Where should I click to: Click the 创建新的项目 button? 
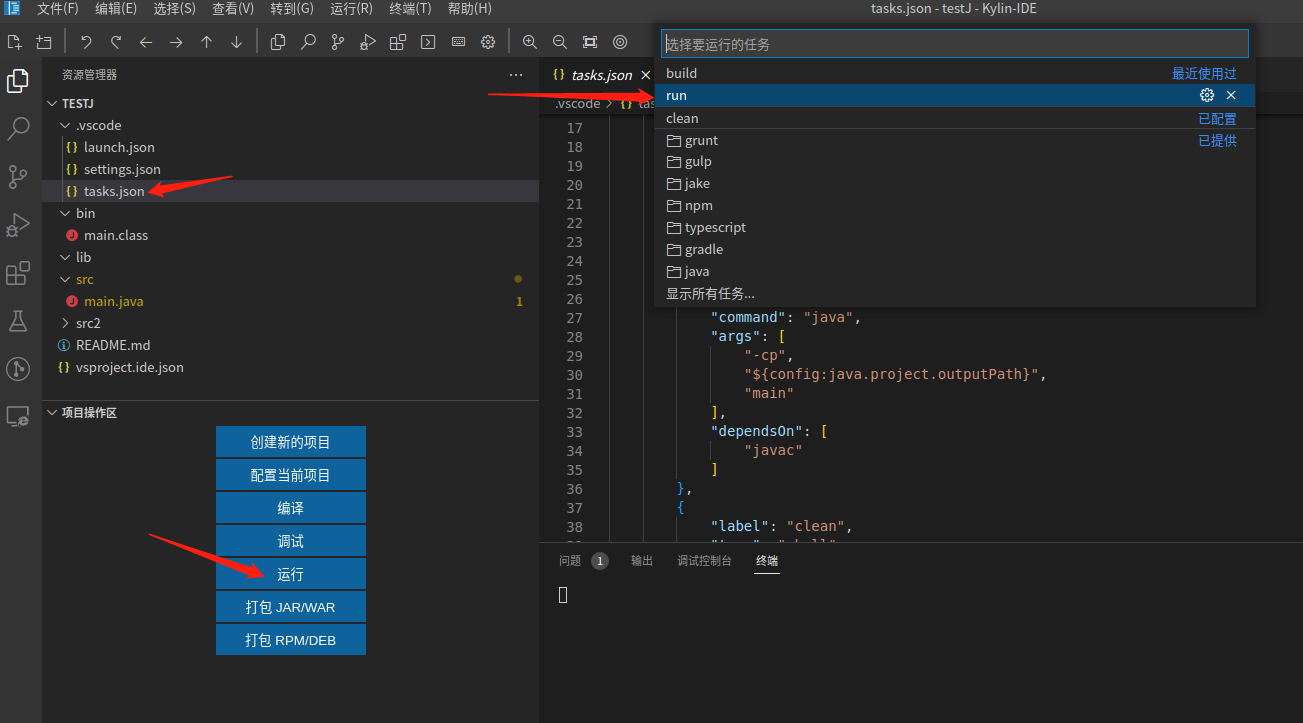coord(291,442)
